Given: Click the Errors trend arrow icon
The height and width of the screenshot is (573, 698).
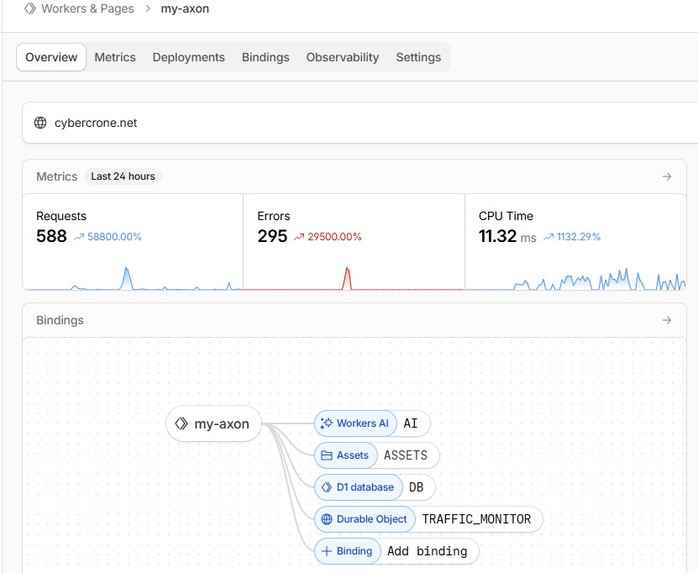Looking at the screenshot, I should (299, 237).
